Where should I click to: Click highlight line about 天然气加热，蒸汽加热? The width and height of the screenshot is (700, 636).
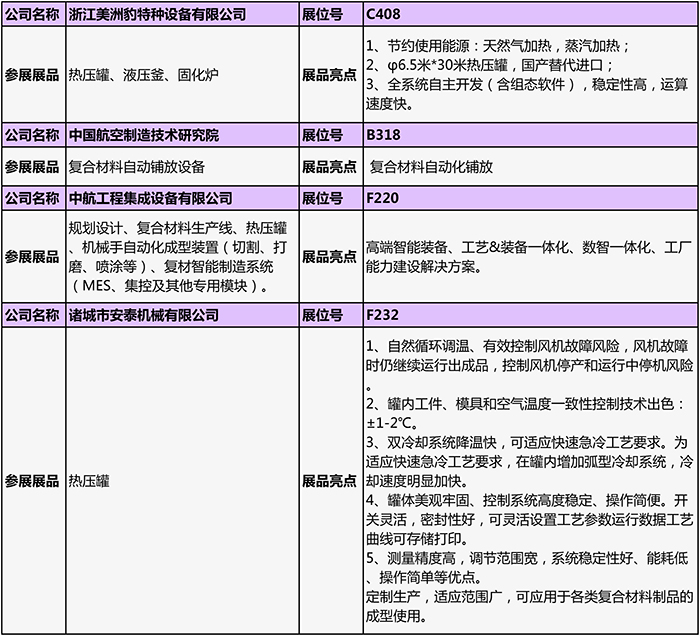(x=498, y=46)
